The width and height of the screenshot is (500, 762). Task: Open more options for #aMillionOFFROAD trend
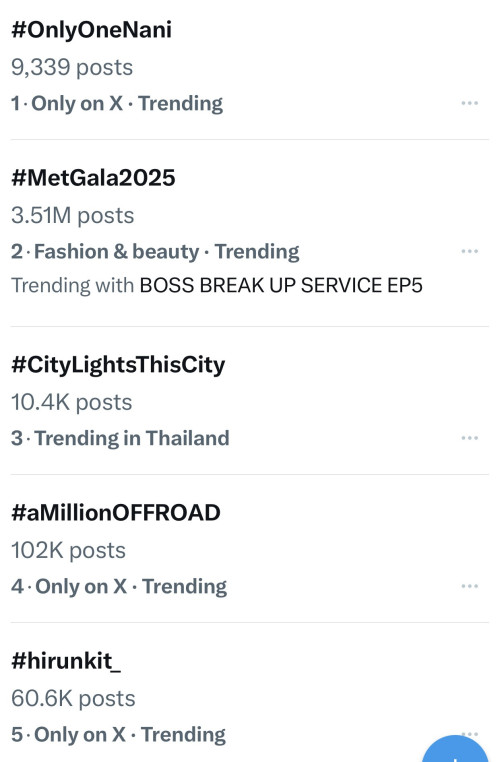tap(469, 586)
